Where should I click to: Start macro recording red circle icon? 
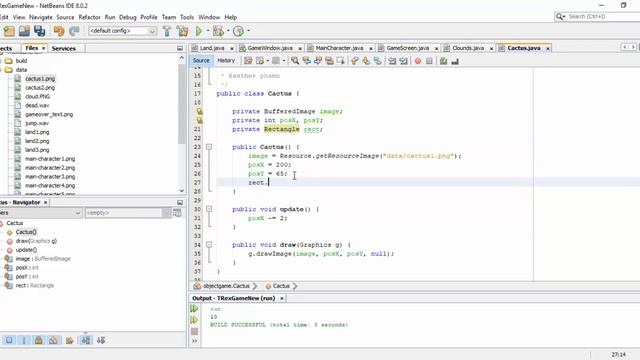pyautogui.click(x=418, y=61)
